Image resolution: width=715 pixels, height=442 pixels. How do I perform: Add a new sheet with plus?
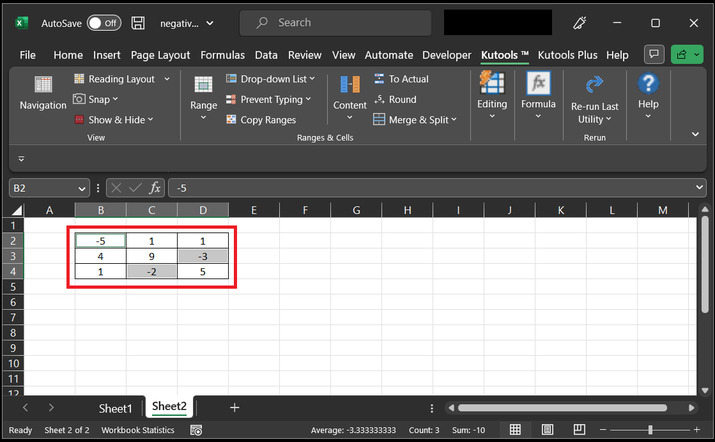point(234,408)
